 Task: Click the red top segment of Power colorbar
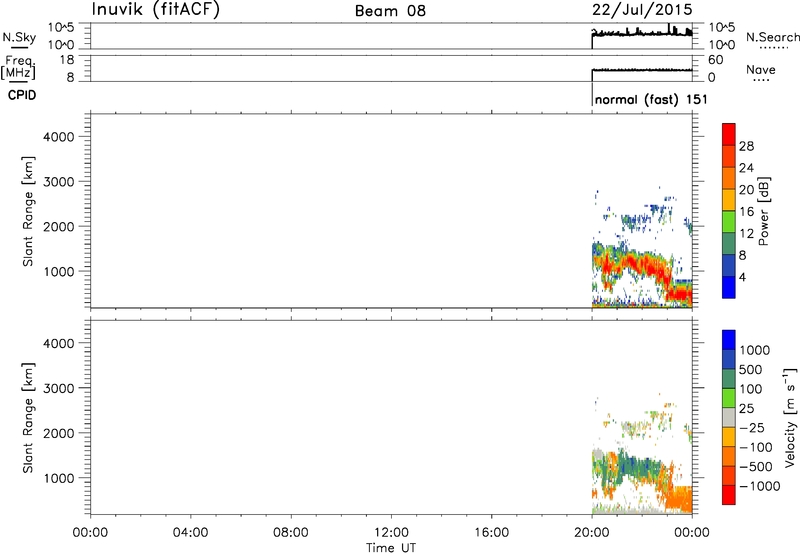pyautogui.click(x=729, y=133)
